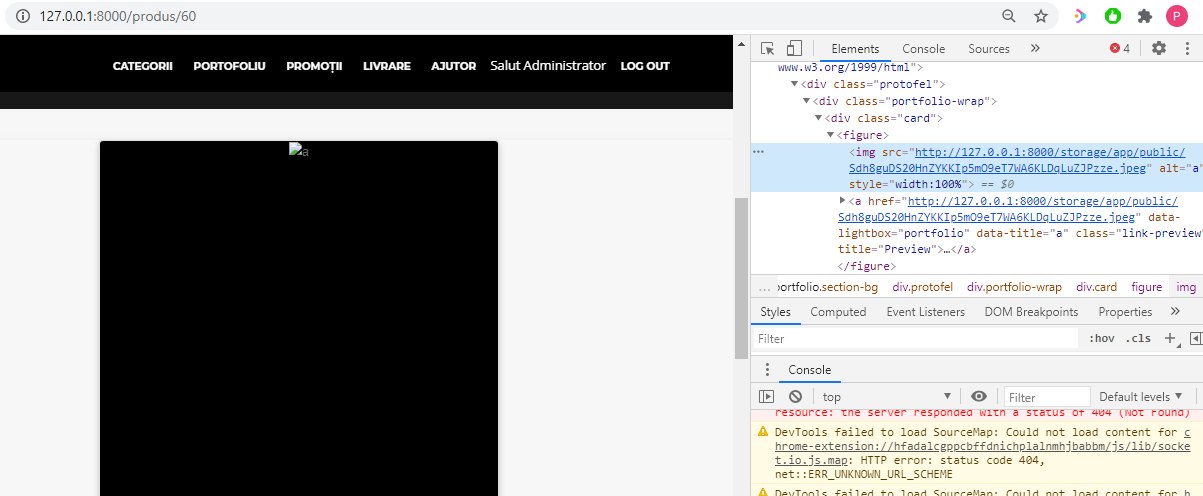Show more DevTools panels chevron
Image resolution: width=1203 pixels, height=496 pixels.
coord(1035,48)
